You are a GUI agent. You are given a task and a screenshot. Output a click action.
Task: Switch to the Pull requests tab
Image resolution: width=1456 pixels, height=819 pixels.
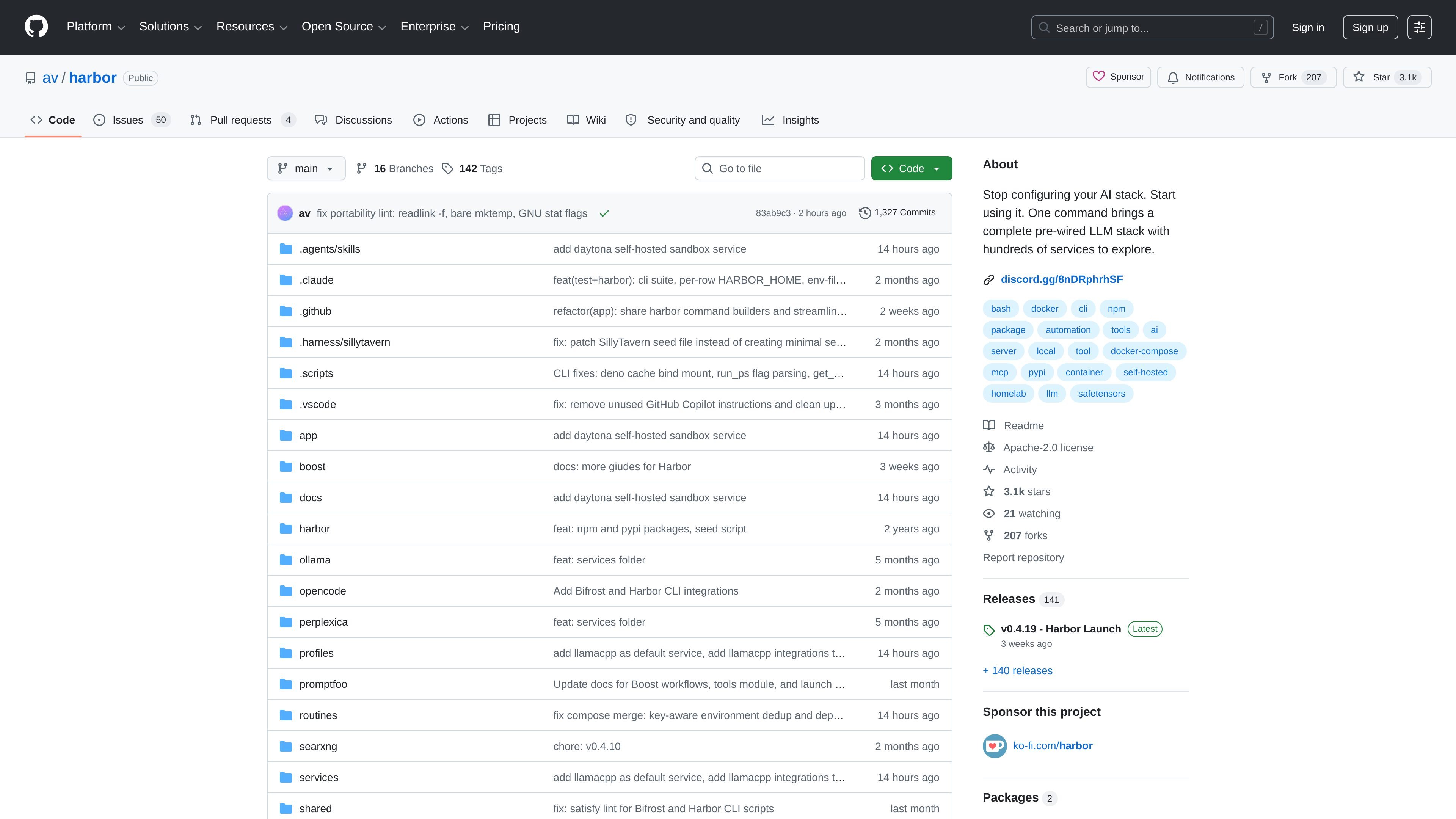243,120
